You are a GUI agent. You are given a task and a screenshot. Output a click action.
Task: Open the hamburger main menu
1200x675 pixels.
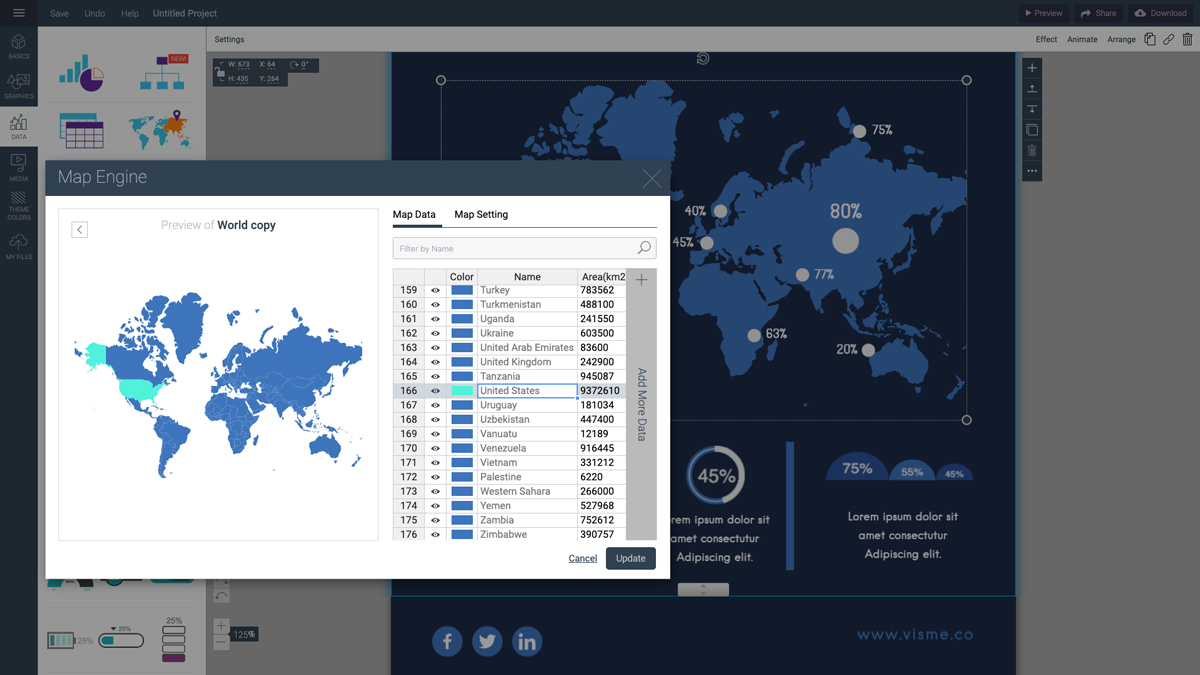click(18, 13)
